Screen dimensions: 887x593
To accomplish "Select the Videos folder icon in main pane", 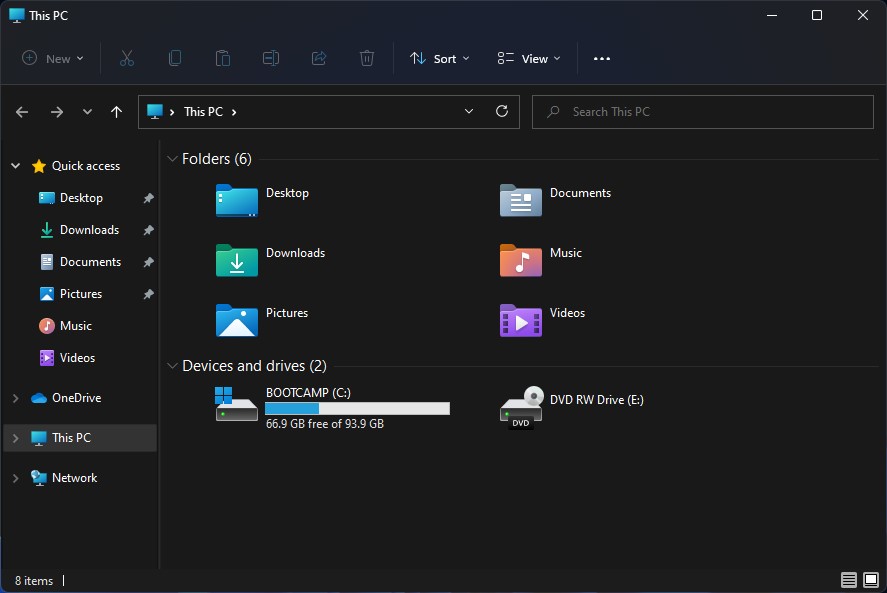I will (x=521, y=320).
